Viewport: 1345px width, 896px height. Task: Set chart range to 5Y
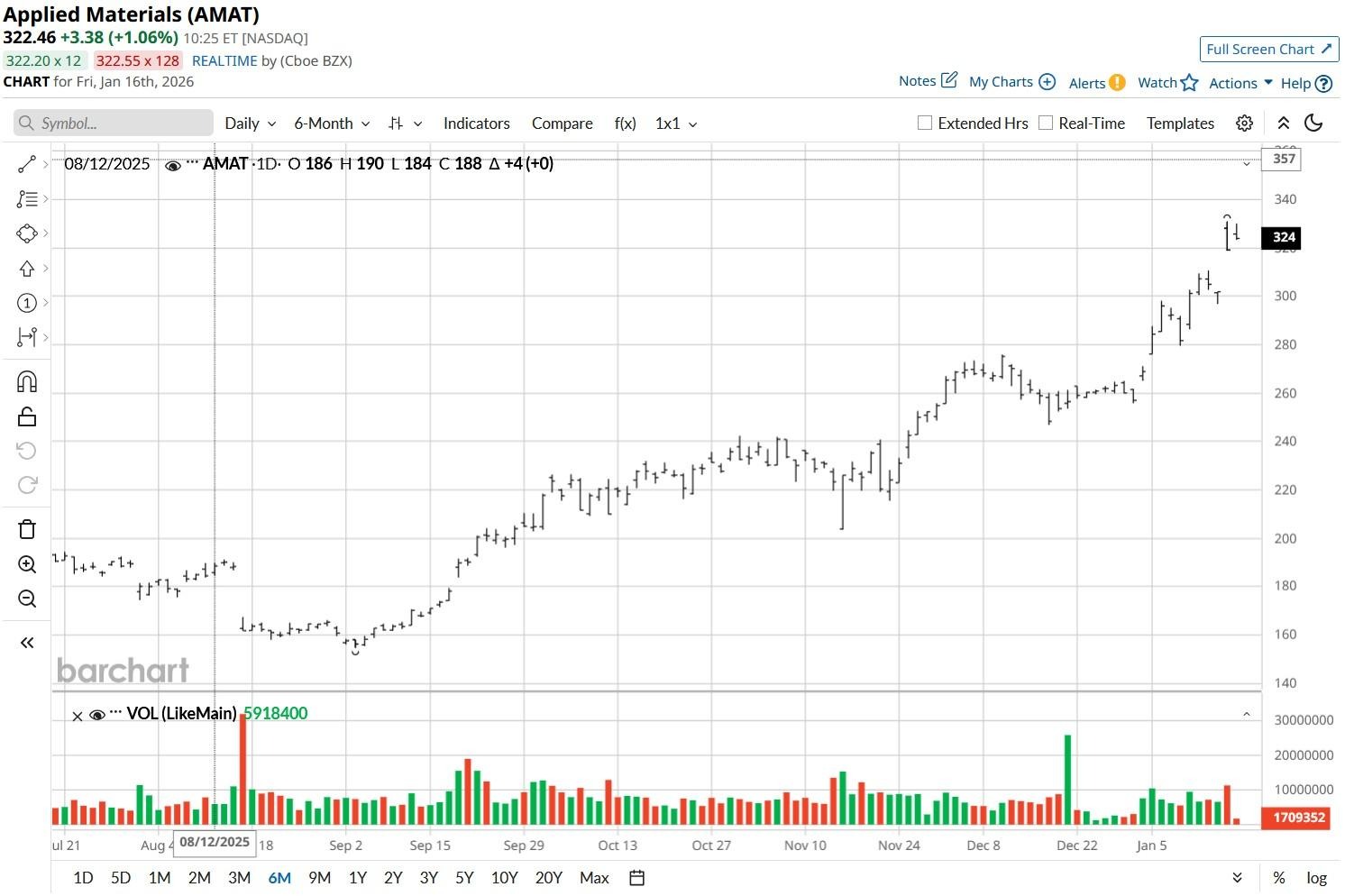click(x=464, y=878)
